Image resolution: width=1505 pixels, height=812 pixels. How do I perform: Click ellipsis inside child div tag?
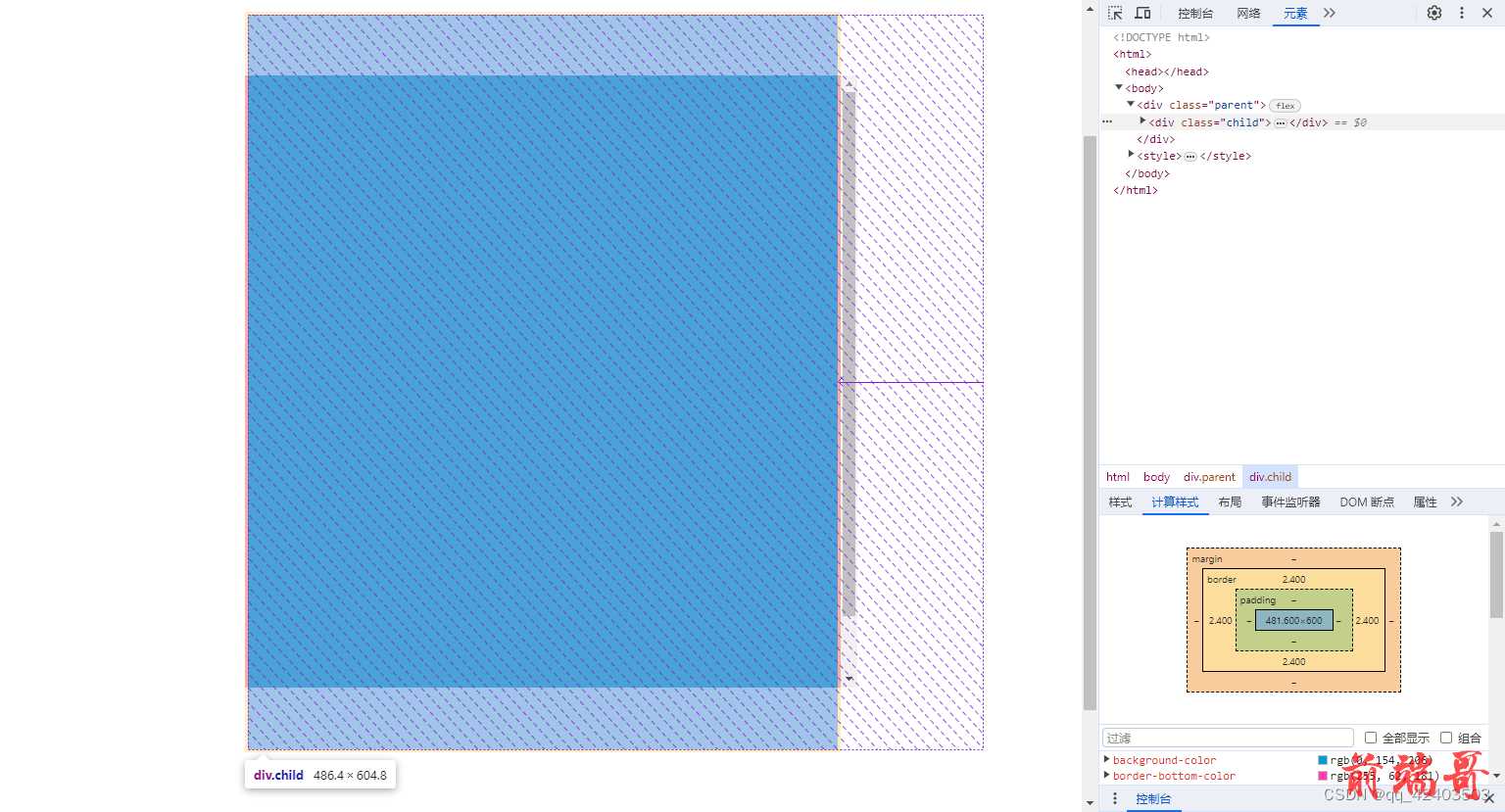coord(1280,123)
